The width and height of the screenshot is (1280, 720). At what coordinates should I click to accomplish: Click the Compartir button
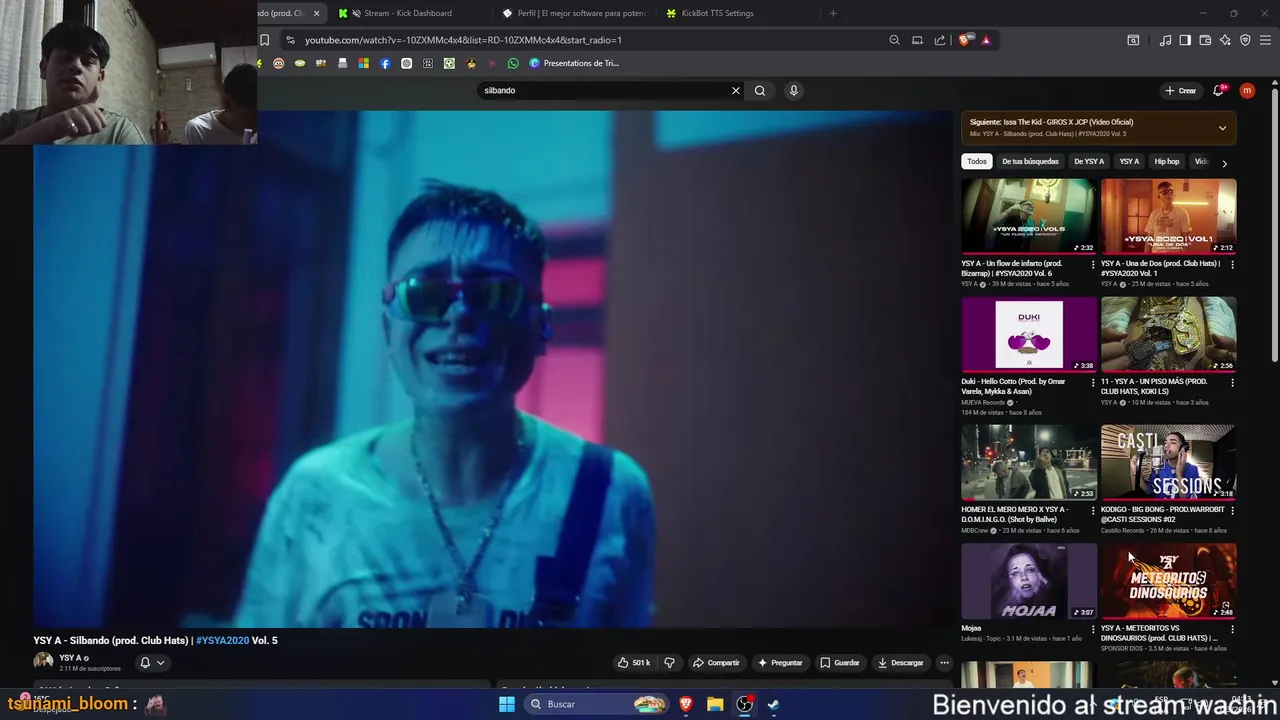click(x=716, y=662)
